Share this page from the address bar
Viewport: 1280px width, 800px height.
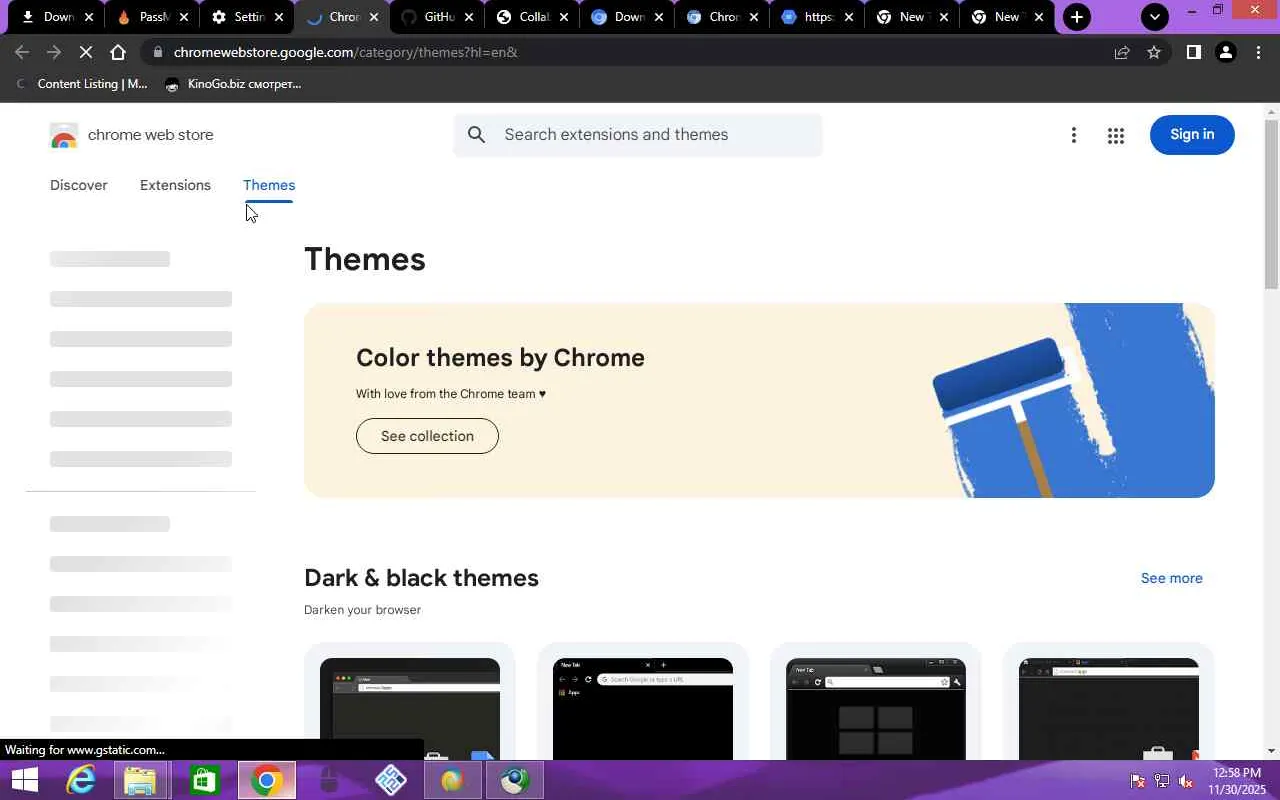[x=1122, y=52]
